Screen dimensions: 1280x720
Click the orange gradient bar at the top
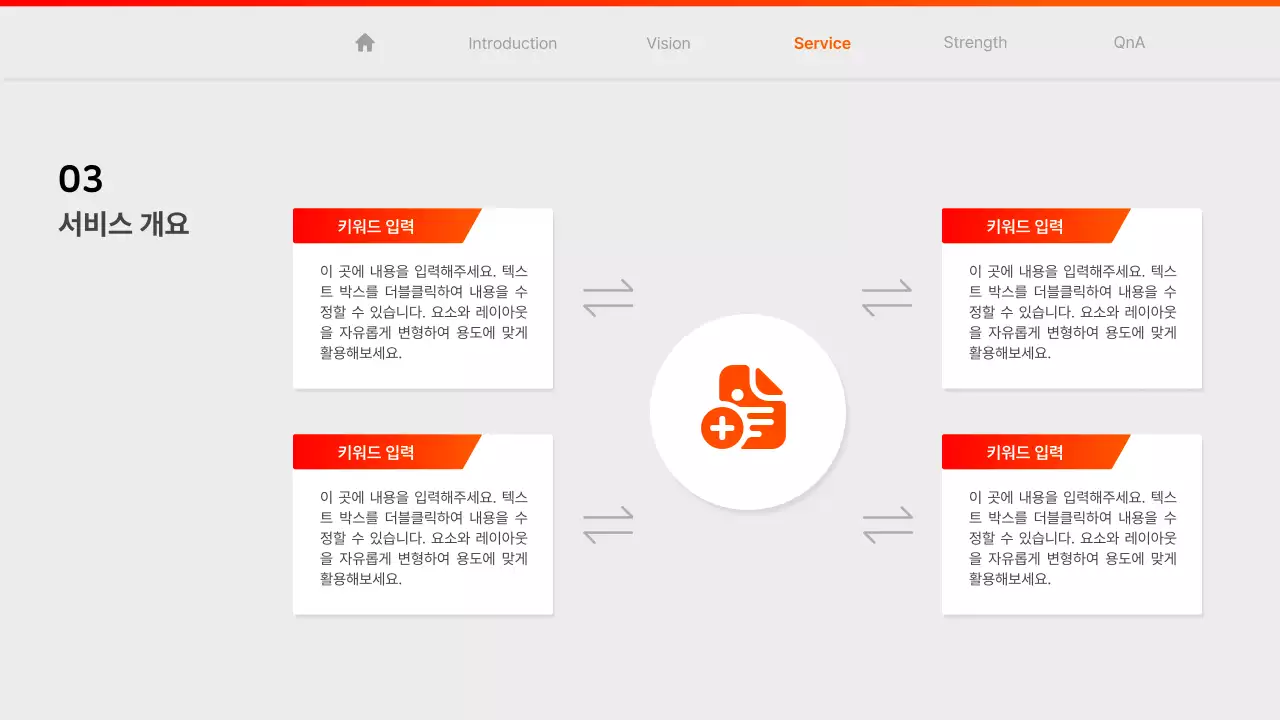(x=640, y=2)
